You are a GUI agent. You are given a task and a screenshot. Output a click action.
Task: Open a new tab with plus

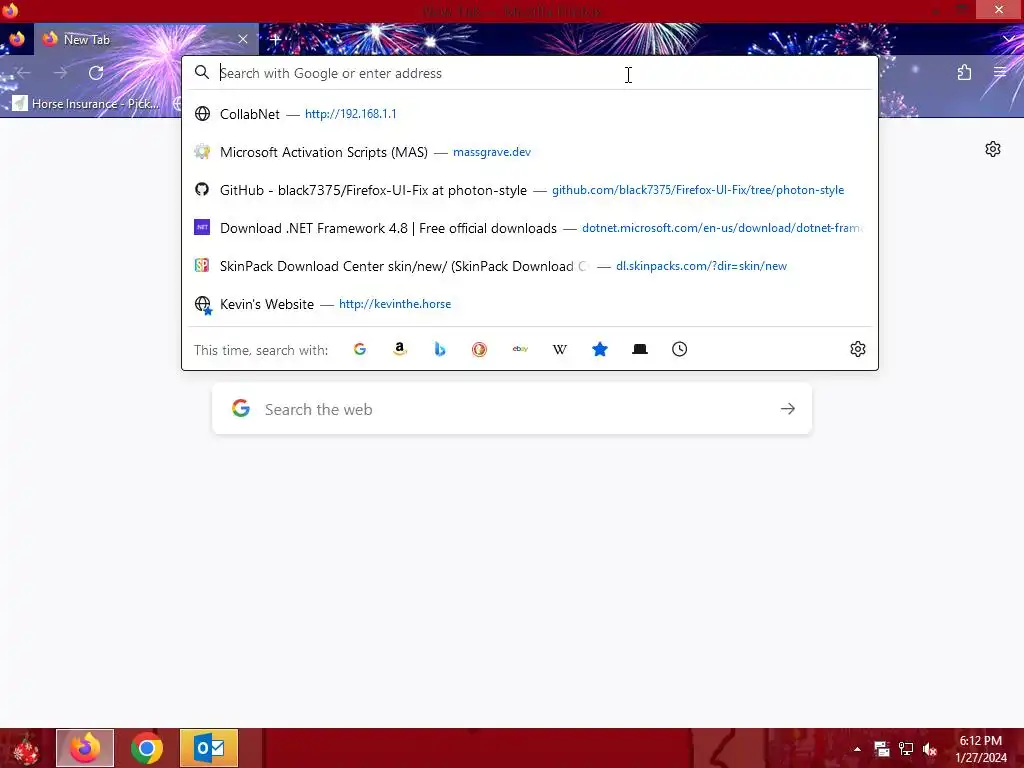point(275,39)
